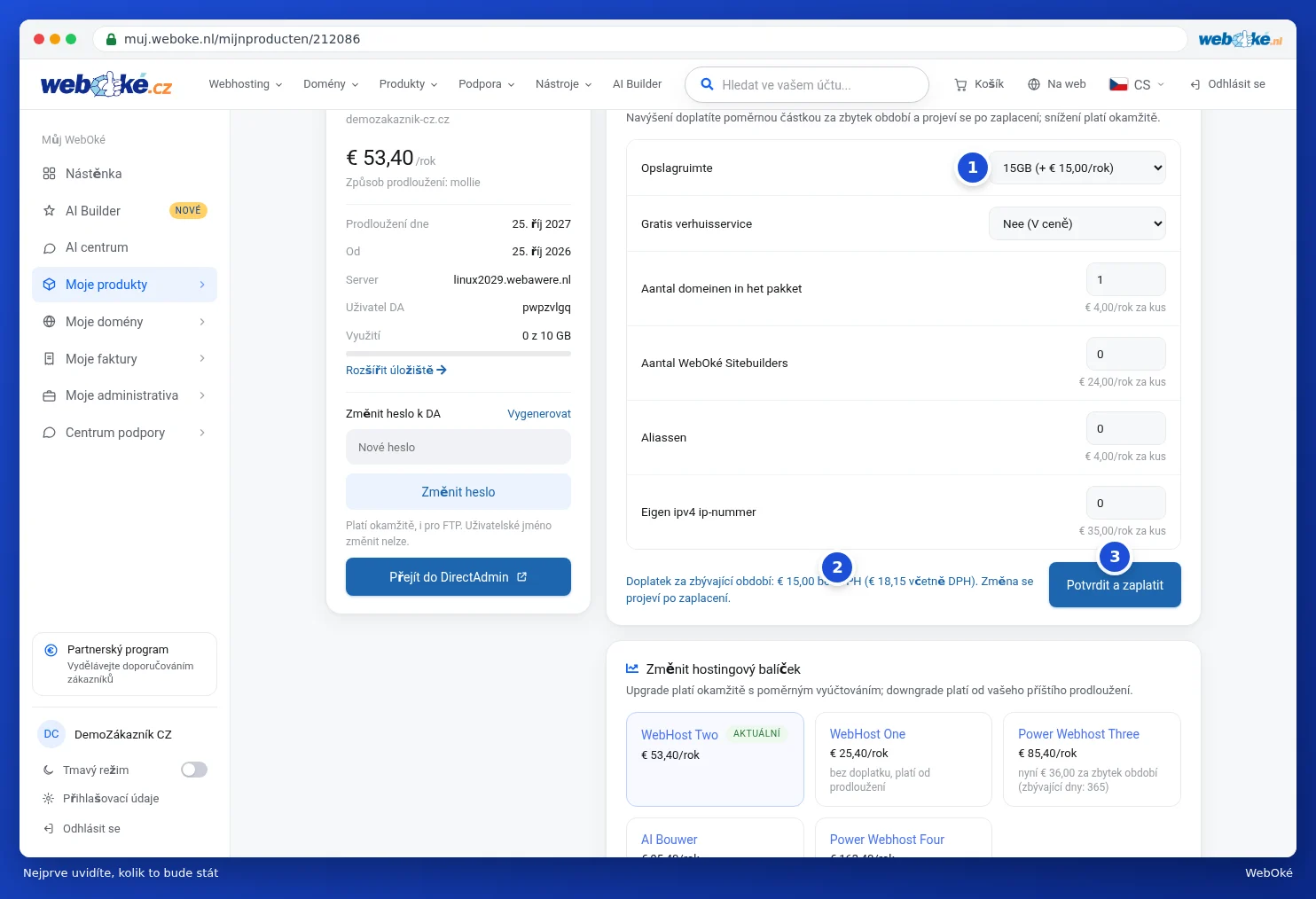The image size is (1316, 899).
Task: Expand Moje faktury chevron arrow
Action: (202, 359)
